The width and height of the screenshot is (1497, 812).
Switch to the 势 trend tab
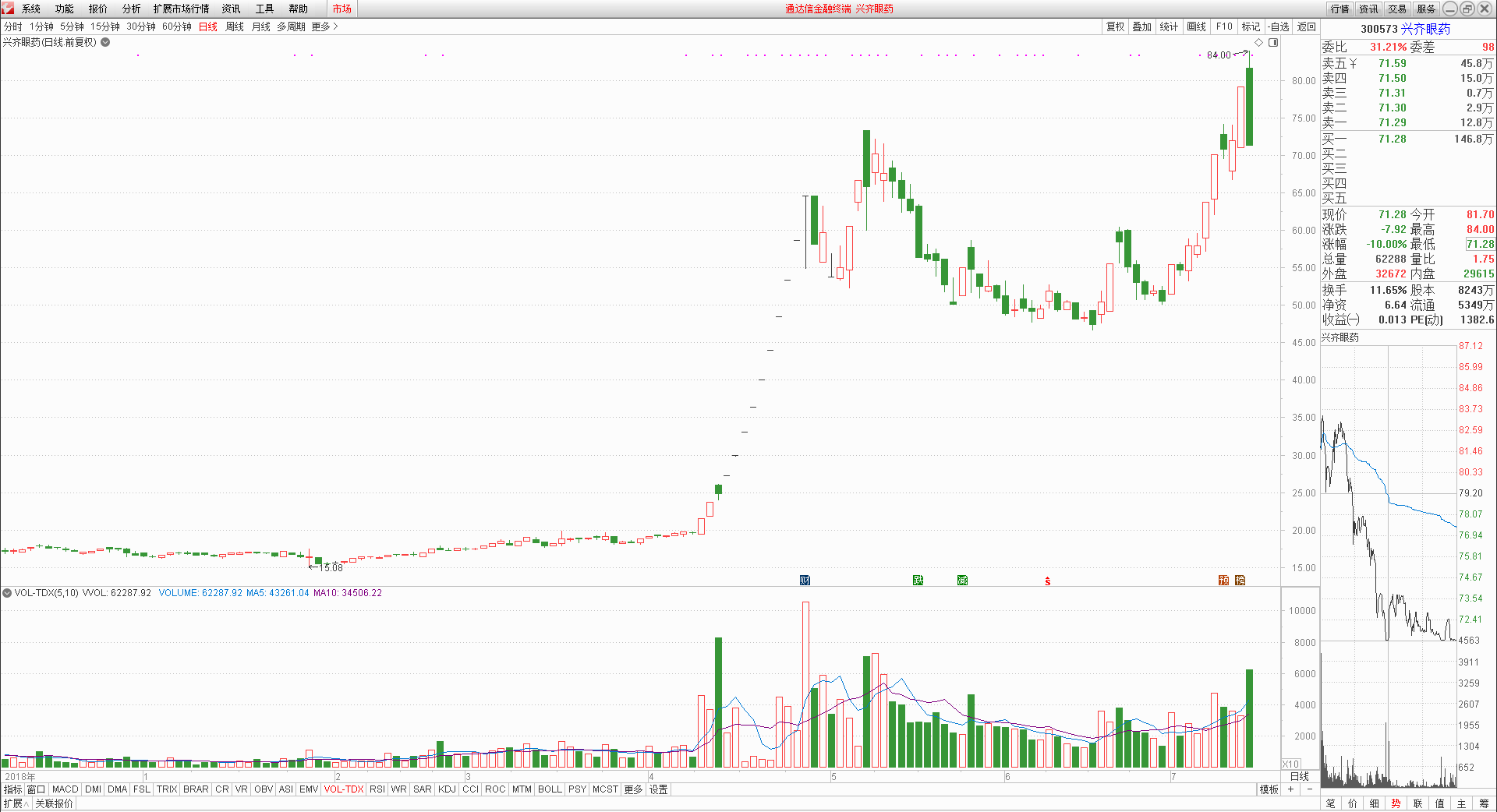pos(1396,803)
